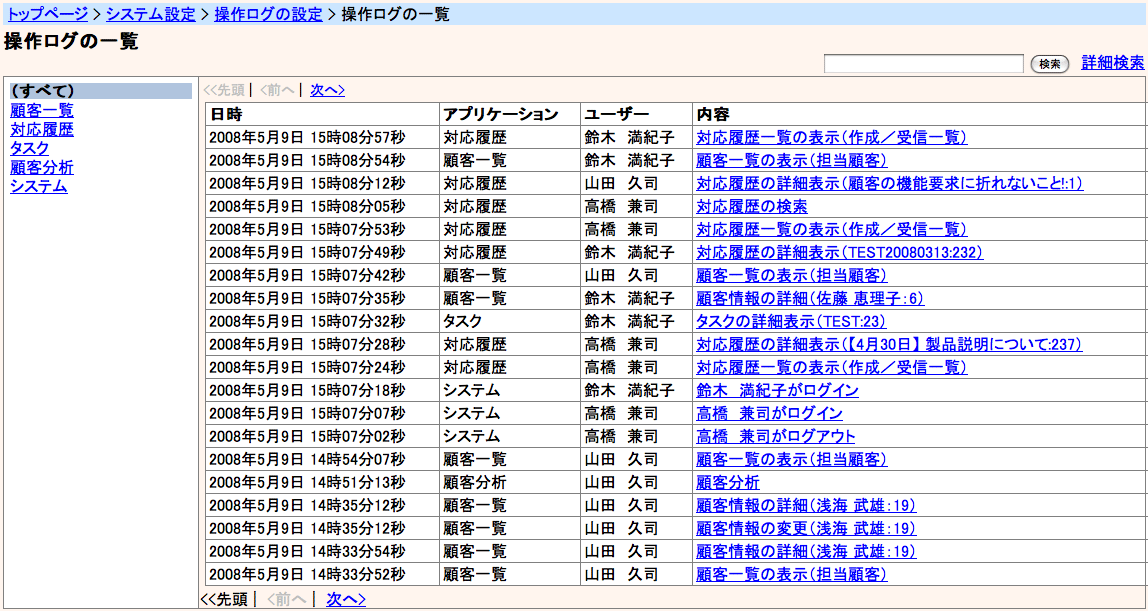
Task: Open タスクの詳細表示(TEST:23) log entry
Action: coord(790,322)
